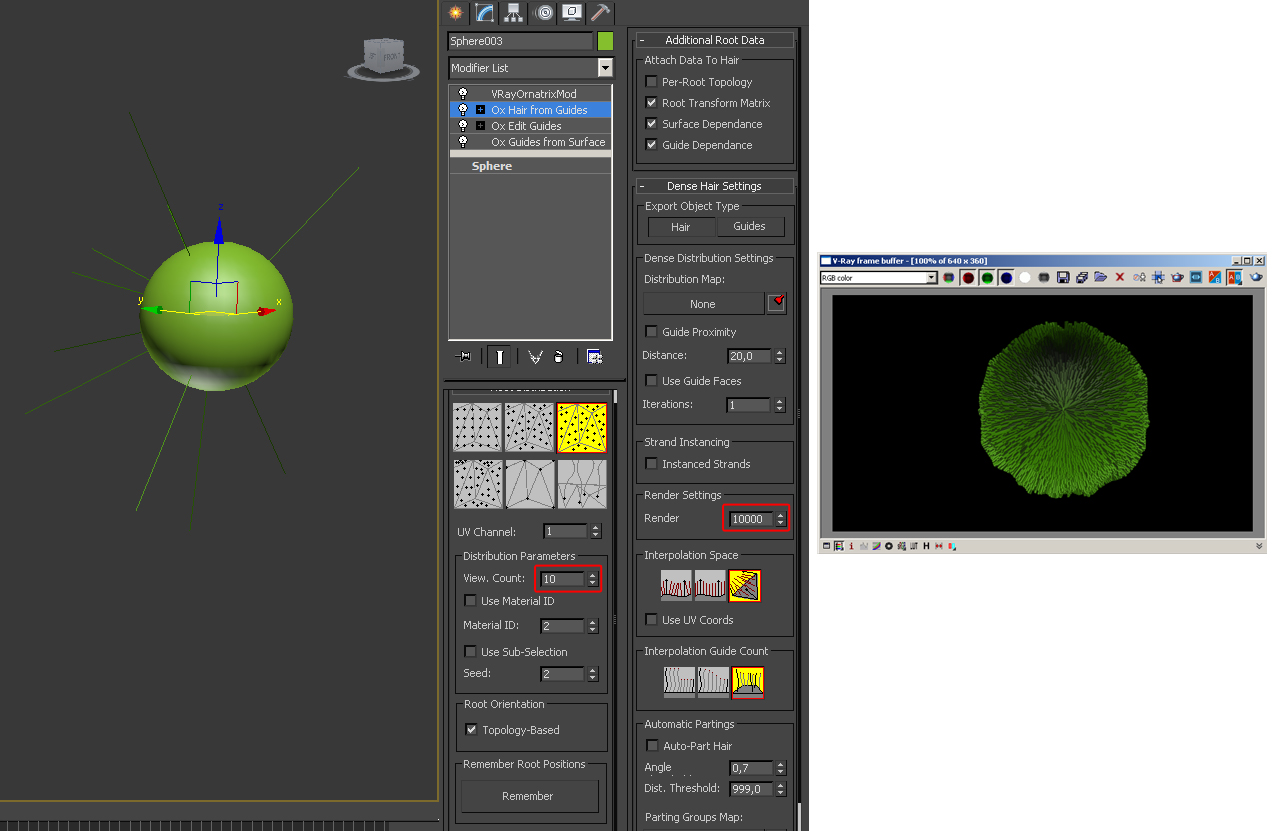Click the Remember root positions button
The width and height of the screenshot is (1280, 831).
(x=528, y=796)
